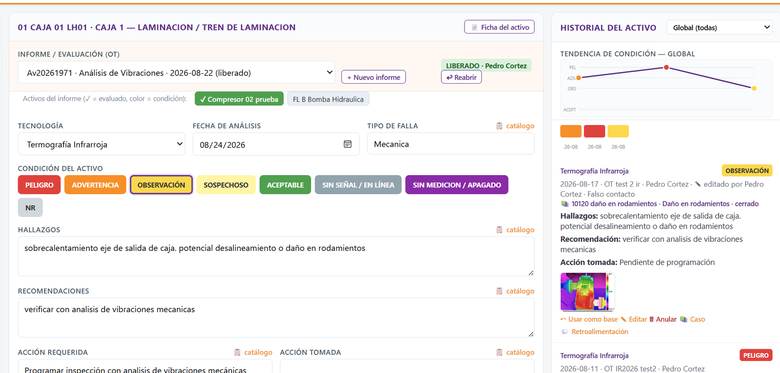This screenshot has width=780, height=373.
Task: Click the Acción requerida text field
Action: (x=145, y=367)
